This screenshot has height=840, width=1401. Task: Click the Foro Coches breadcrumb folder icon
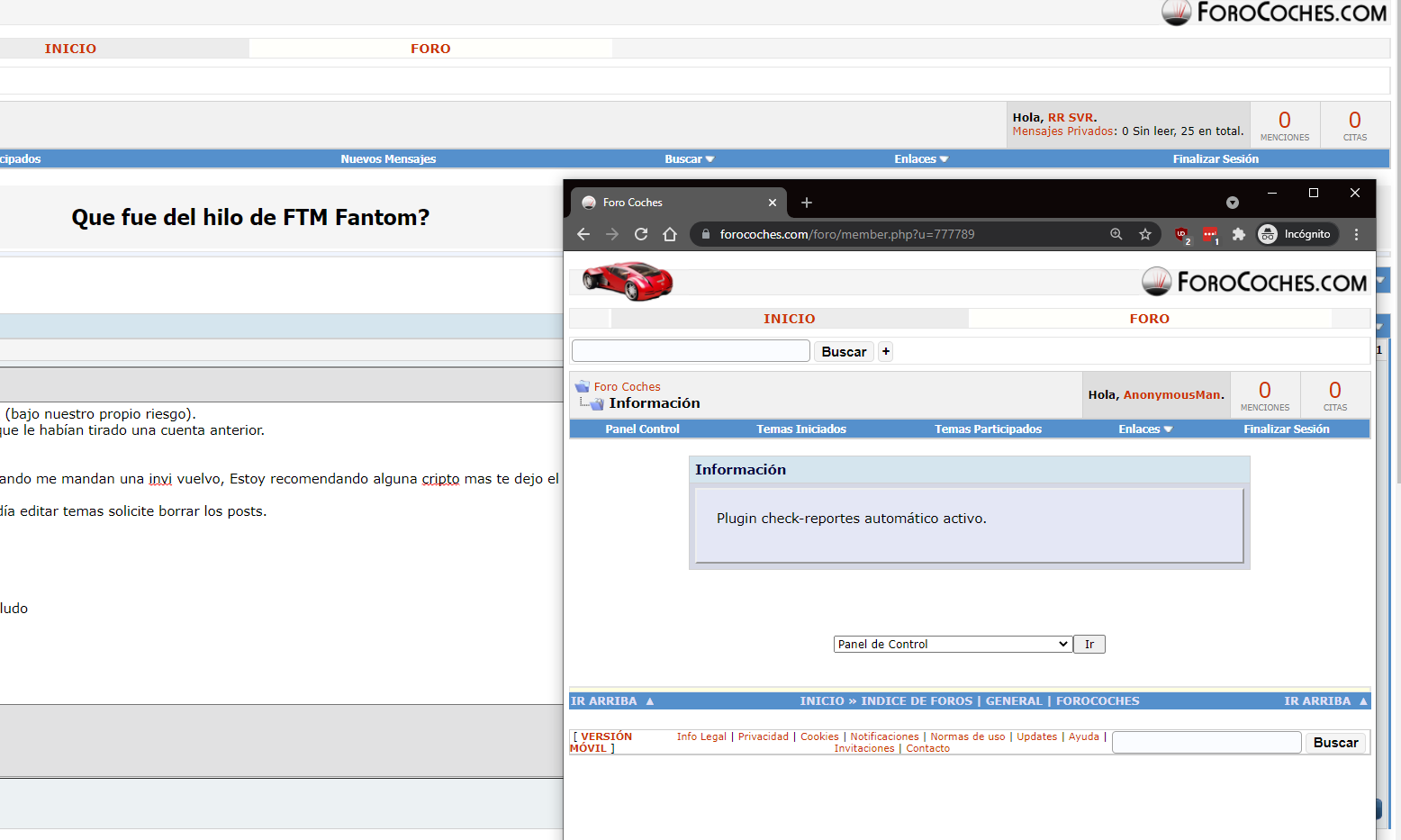coord(582,386)
